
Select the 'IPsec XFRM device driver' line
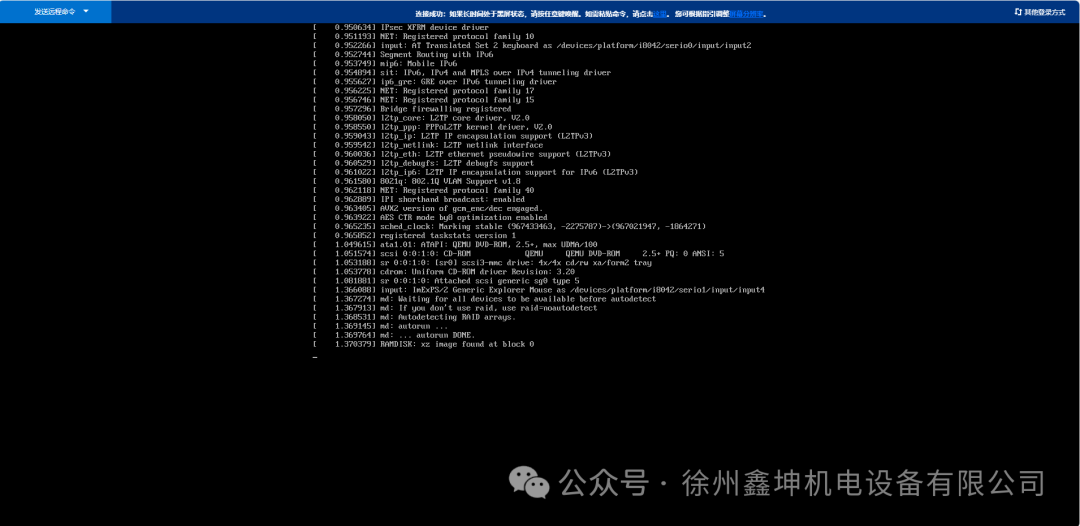pyautogui.click(x=400, y=27)
